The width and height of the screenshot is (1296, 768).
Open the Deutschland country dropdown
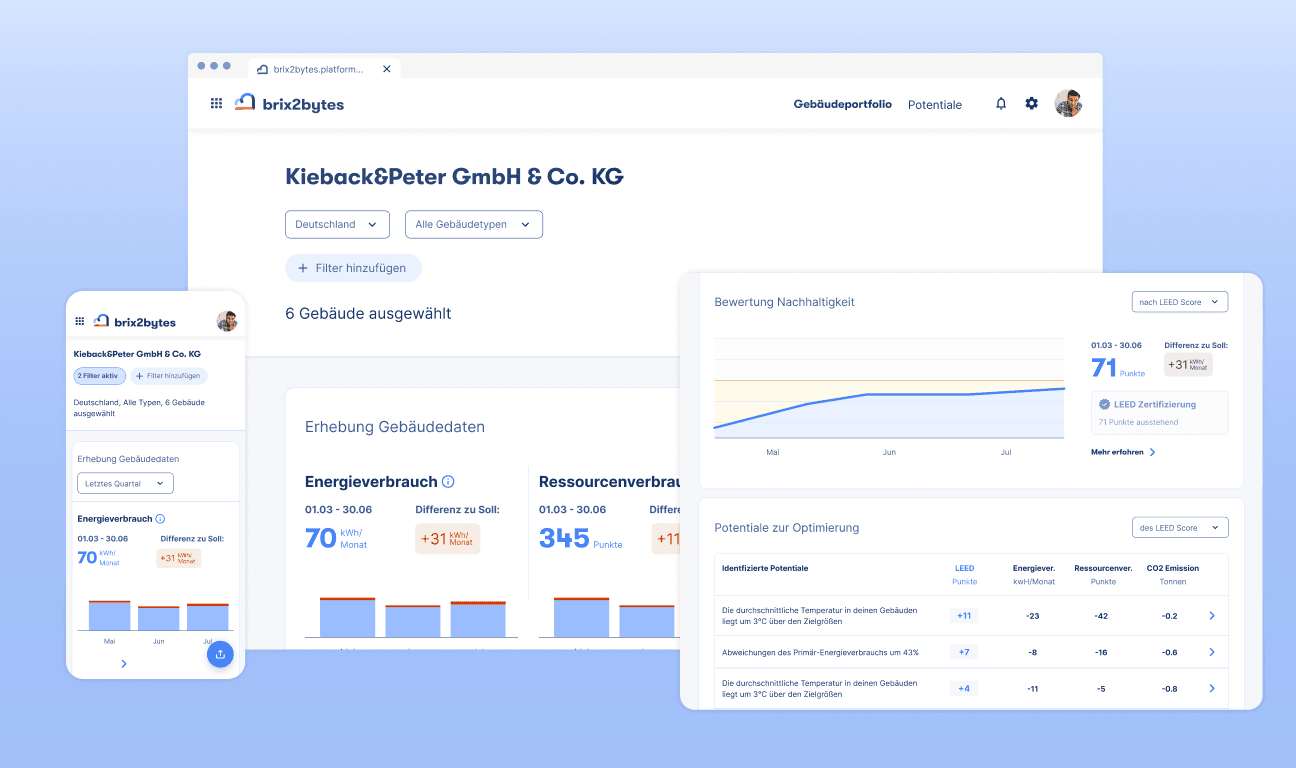[x=337, y=225]
